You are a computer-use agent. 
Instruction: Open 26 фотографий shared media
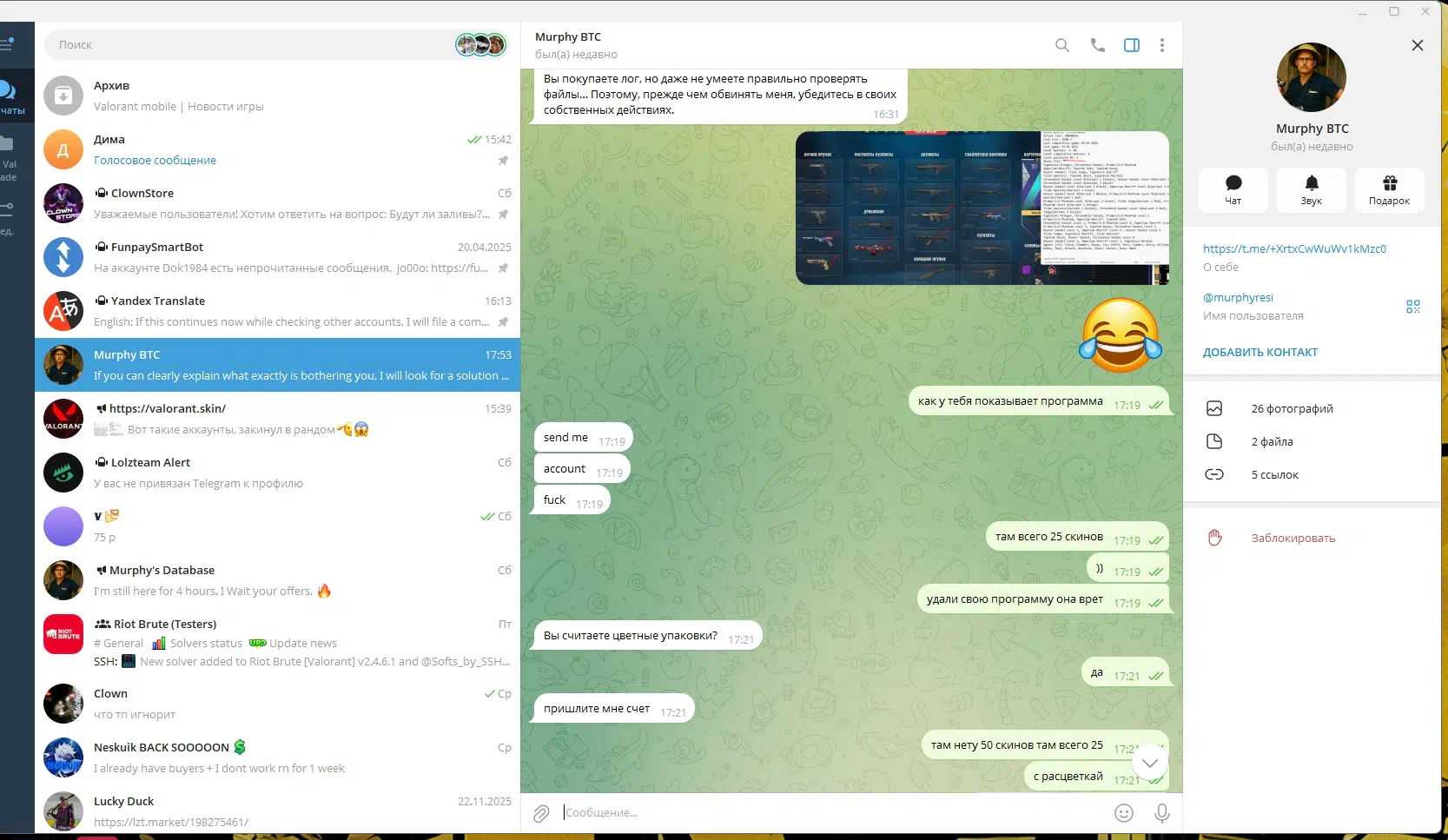tap(1292, 408)
